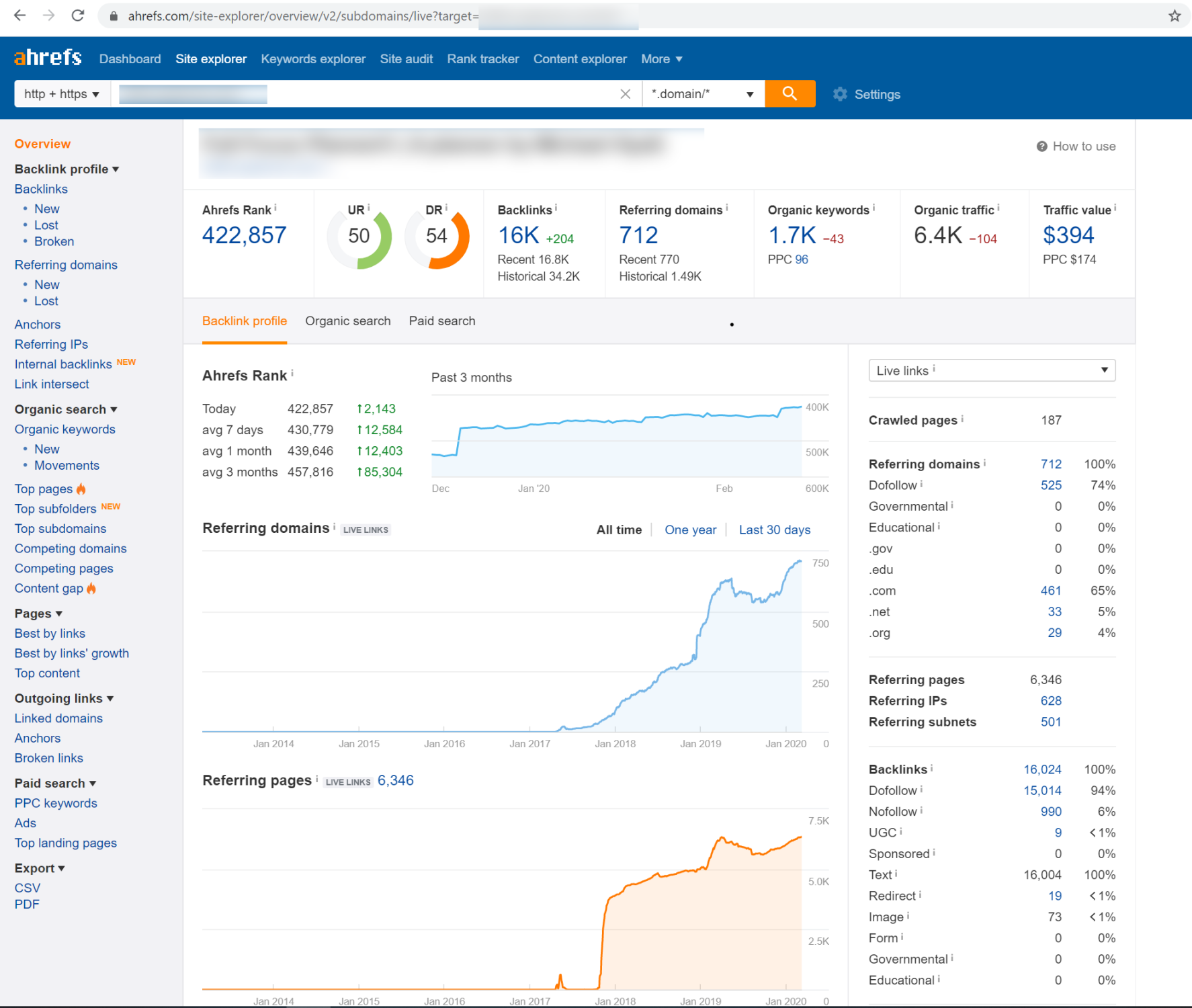Export the report as PDF
Viewport: 1192px width, 1008px height.
coord(27,905)
